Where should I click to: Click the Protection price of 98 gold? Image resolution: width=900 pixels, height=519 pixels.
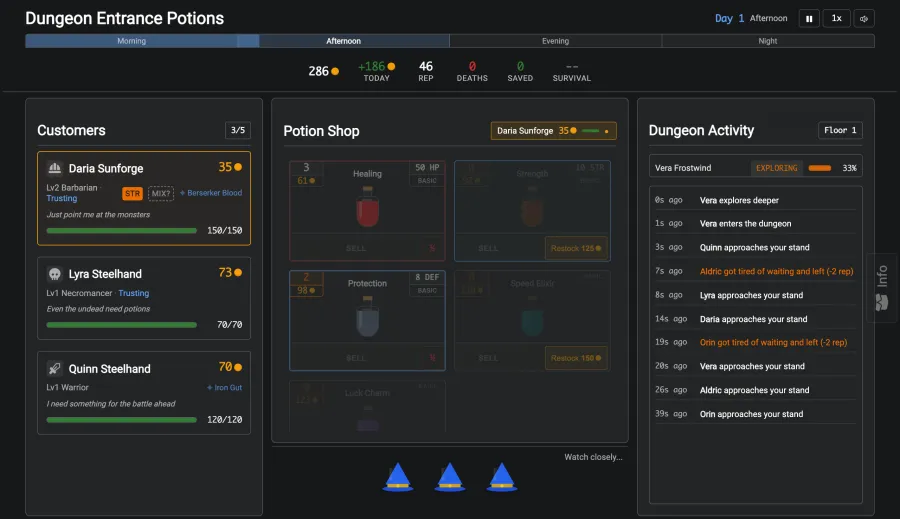pyautogui.click(x=306, y=290)
